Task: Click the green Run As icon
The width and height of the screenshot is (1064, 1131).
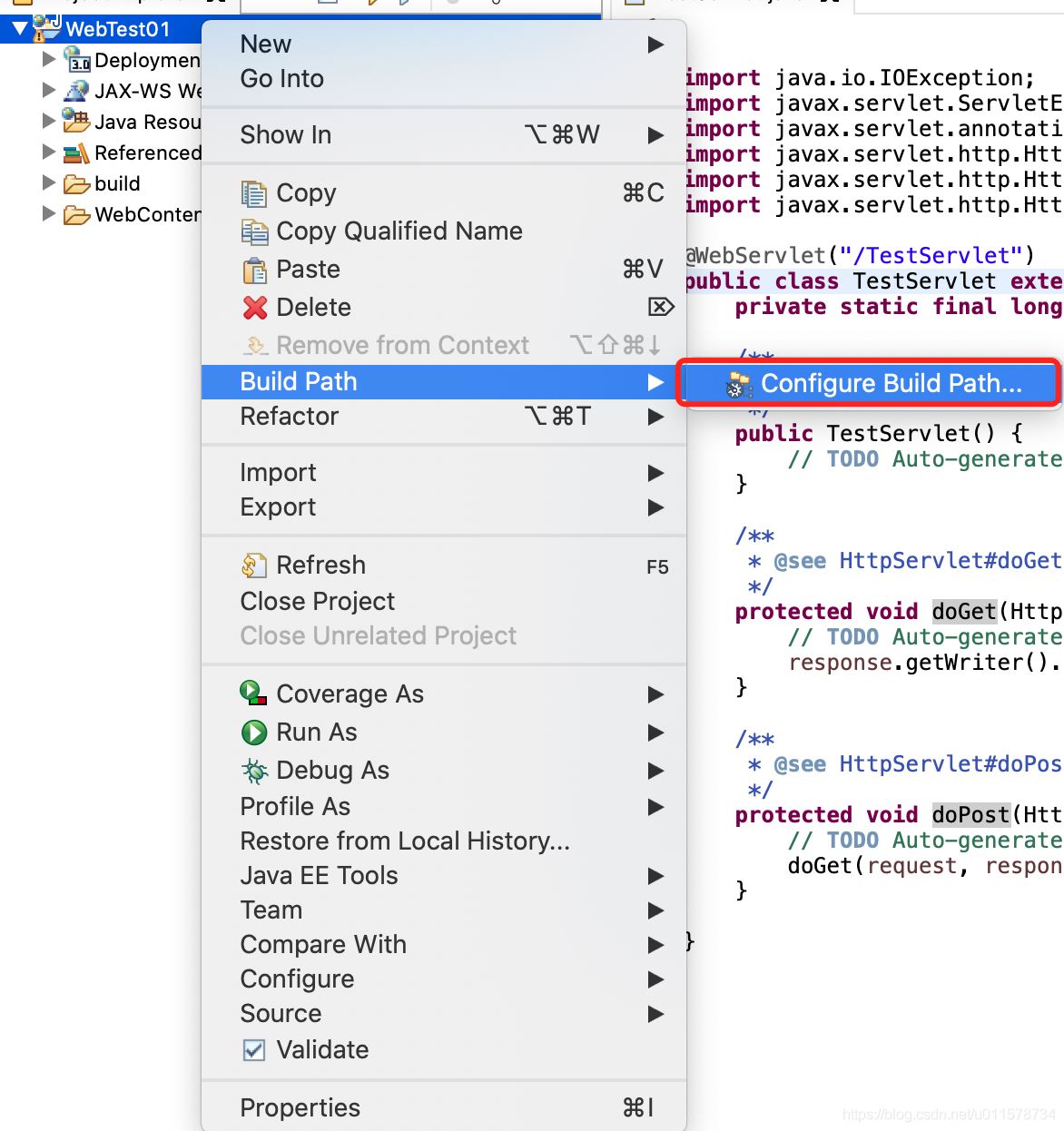Action: 254,733
